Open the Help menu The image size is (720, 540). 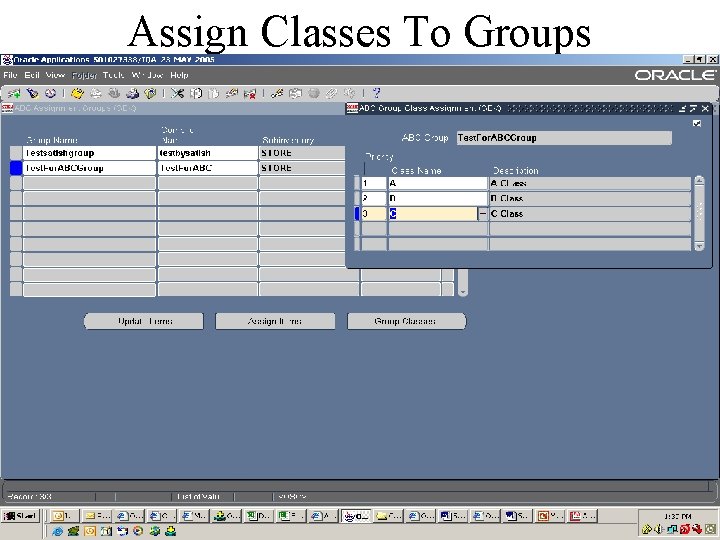click(x=179, y=75)
